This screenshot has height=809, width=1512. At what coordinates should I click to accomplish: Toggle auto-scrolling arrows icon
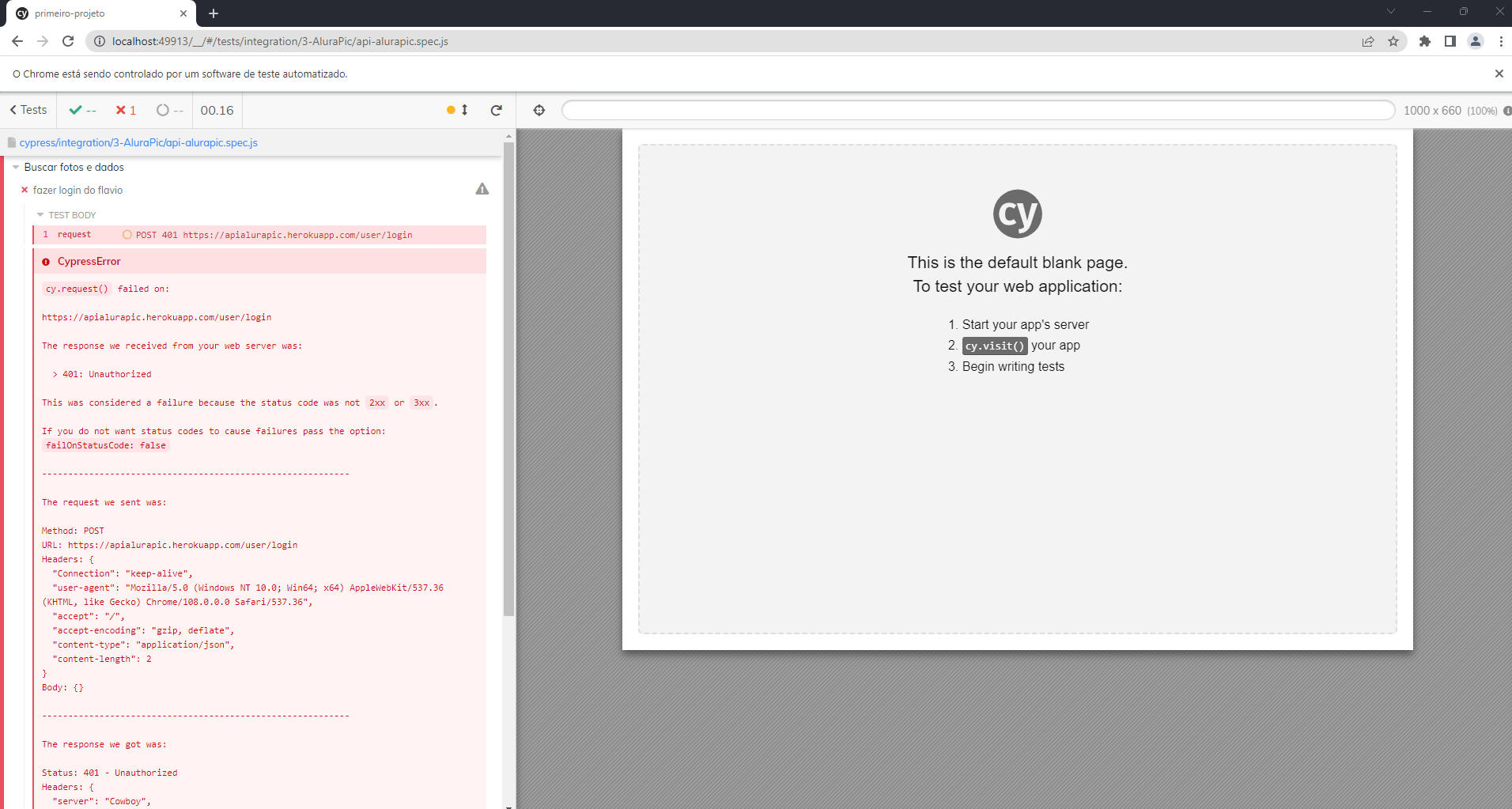[x=464, y=110]
